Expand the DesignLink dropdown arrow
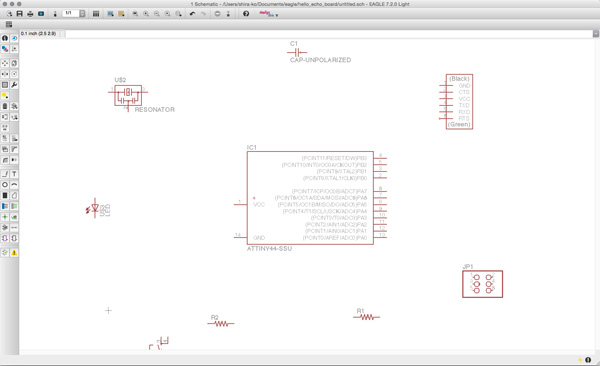Image resolution: width=600 pixels, height=366 pixels. [277, 15]
